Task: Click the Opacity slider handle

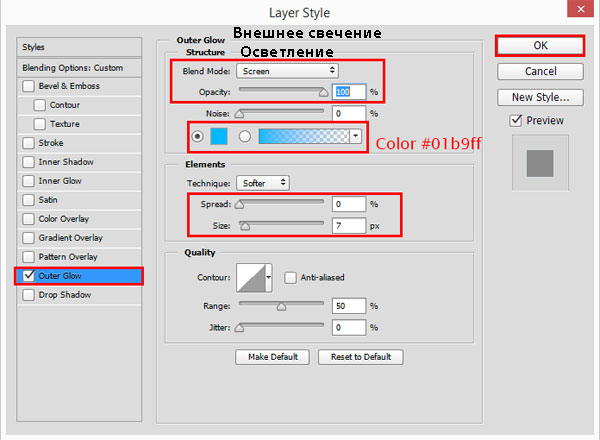Action: [323, 93]
